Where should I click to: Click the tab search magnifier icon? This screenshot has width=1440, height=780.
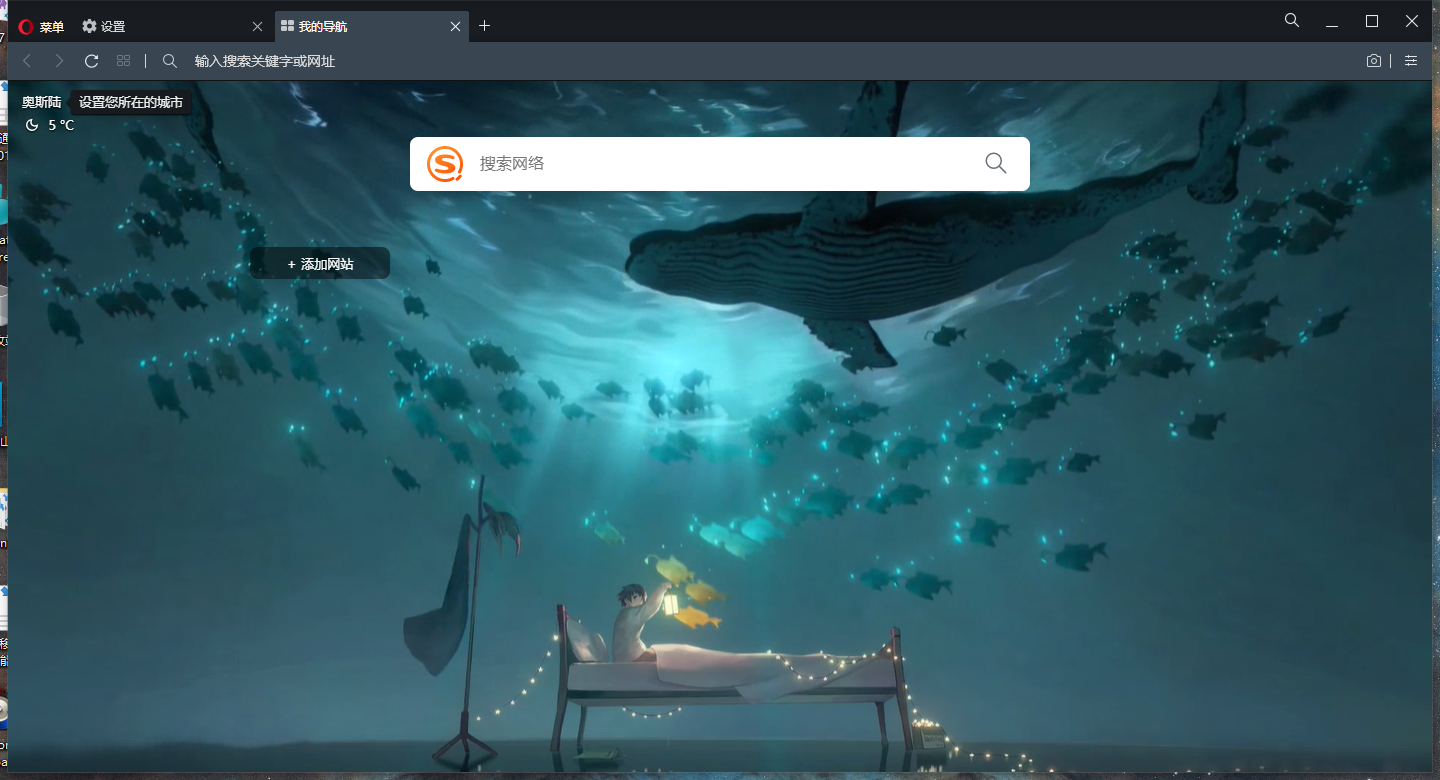point(1292,20)
